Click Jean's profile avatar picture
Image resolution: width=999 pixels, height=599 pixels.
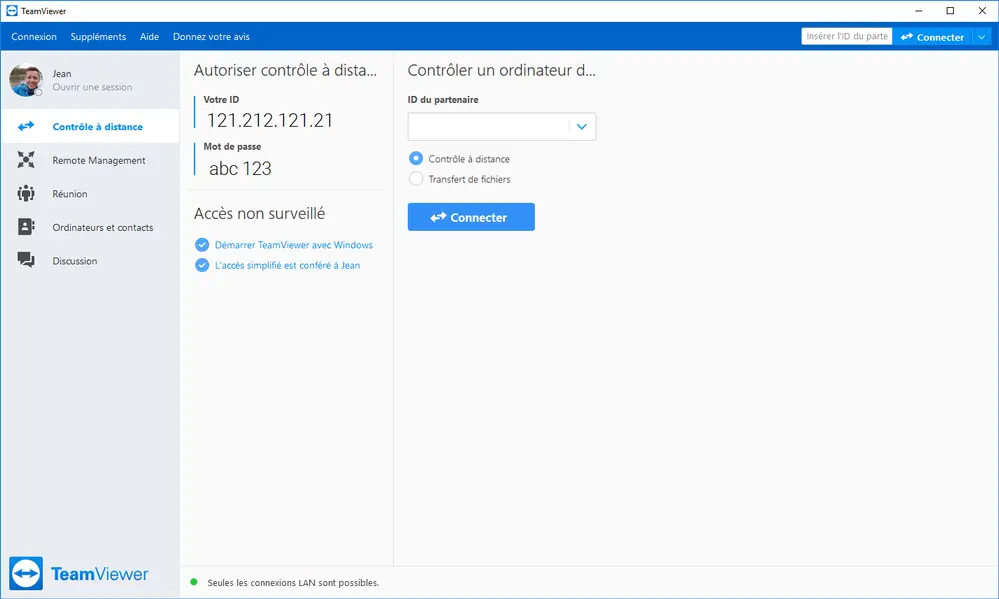coord(25,80)
